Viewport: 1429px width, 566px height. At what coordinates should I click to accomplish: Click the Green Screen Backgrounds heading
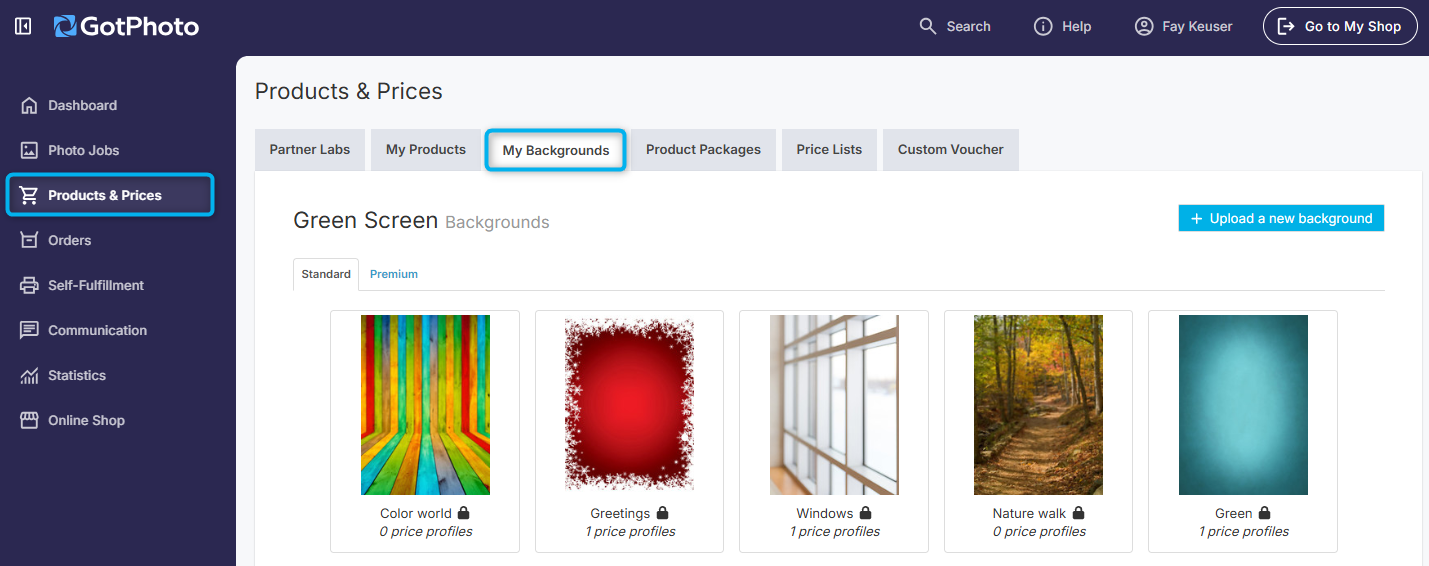pyautogui.click(x=421, y=221)
